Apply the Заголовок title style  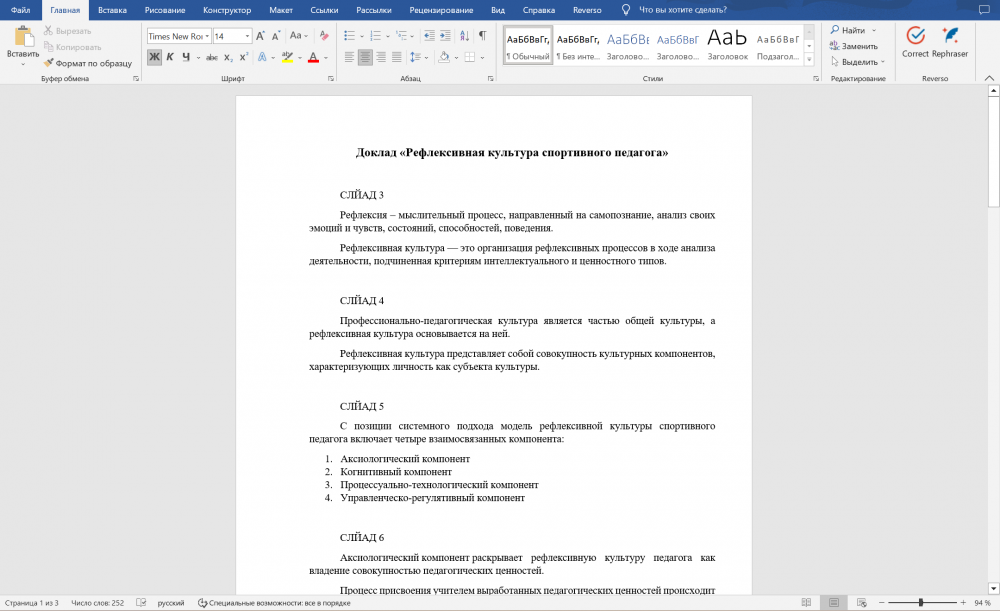(x=727, y=45)
